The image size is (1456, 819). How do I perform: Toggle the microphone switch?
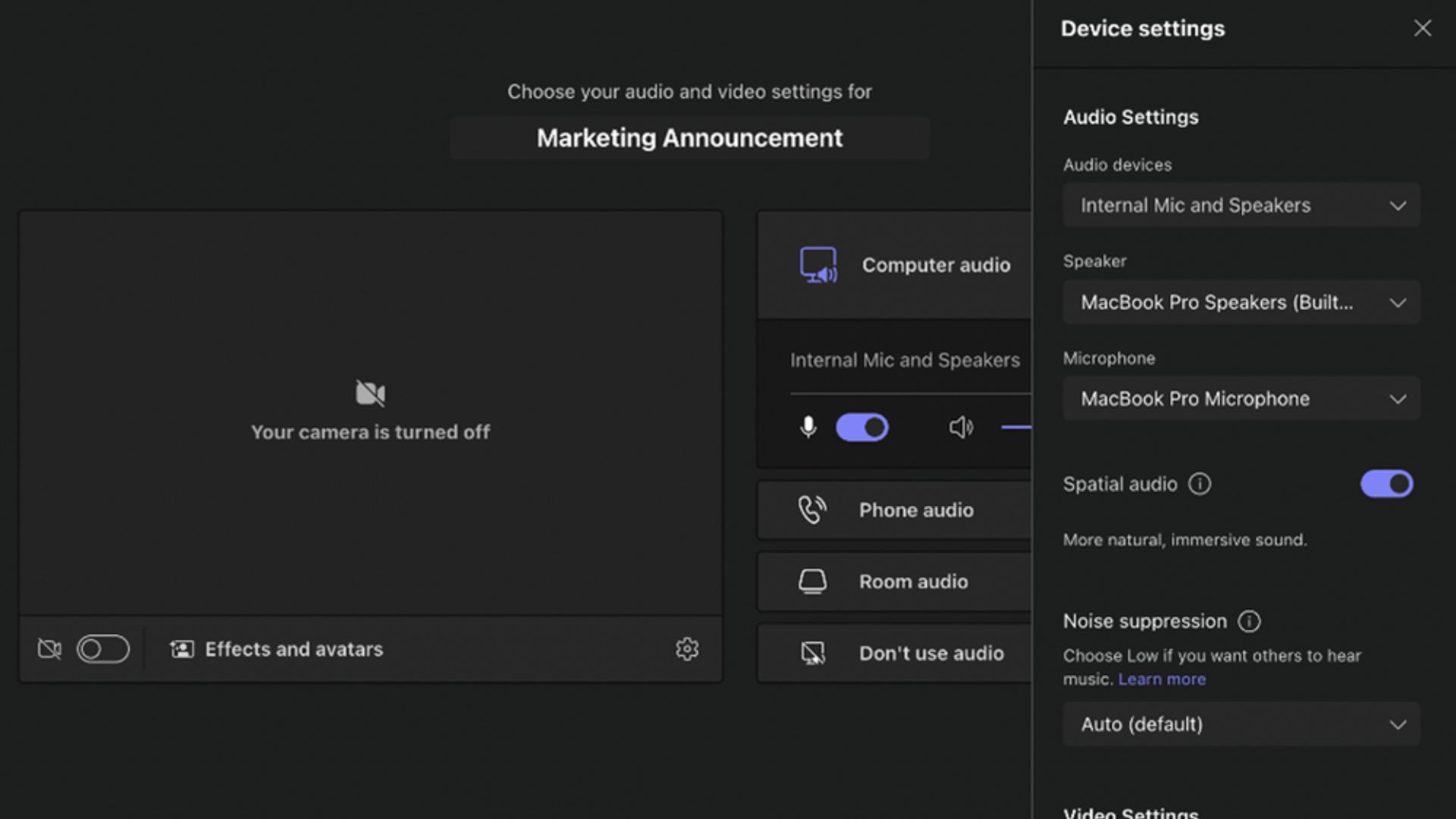click(x=862, y=427)
